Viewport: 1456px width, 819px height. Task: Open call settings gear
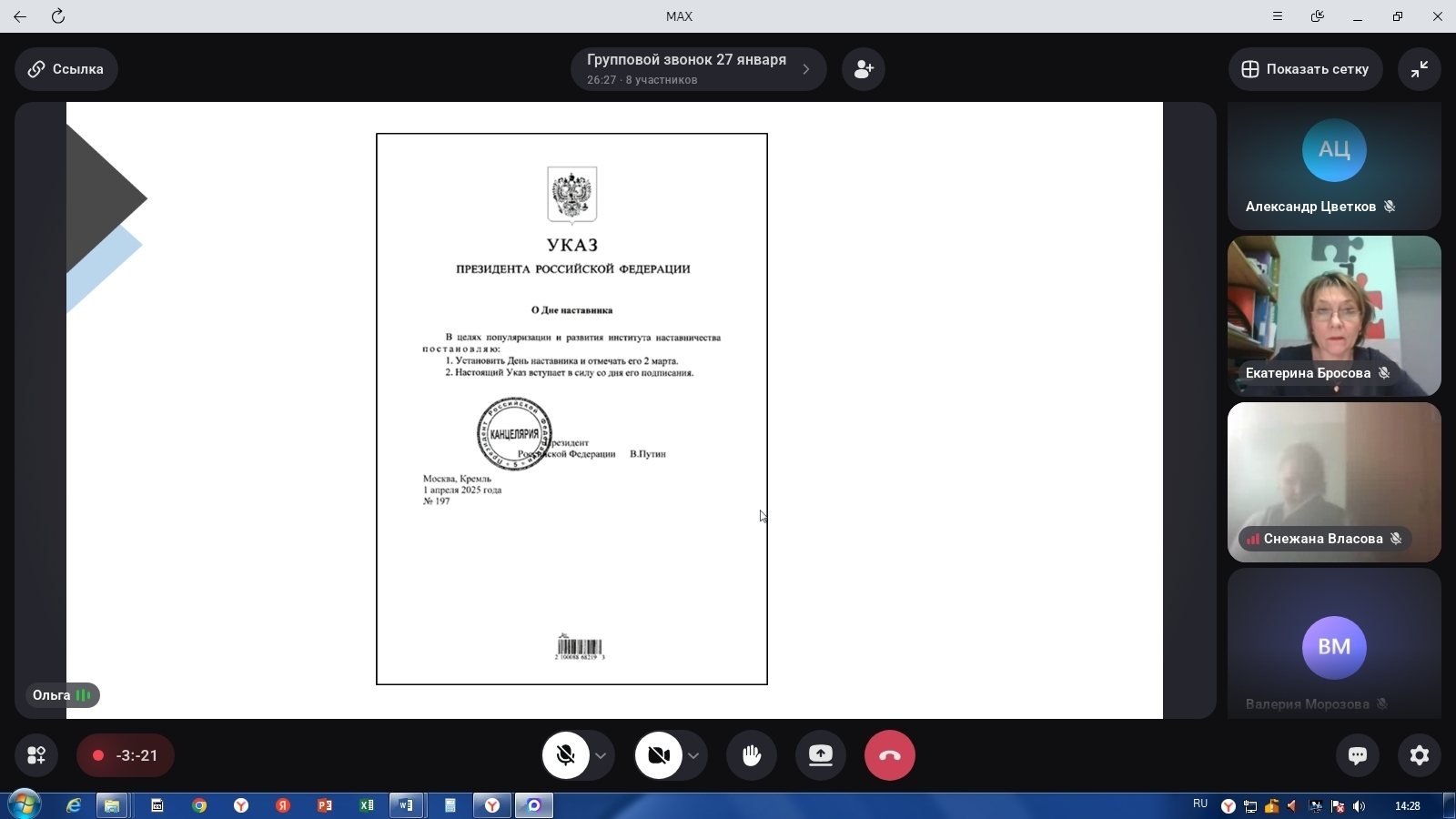click(x=1420, y=755)
